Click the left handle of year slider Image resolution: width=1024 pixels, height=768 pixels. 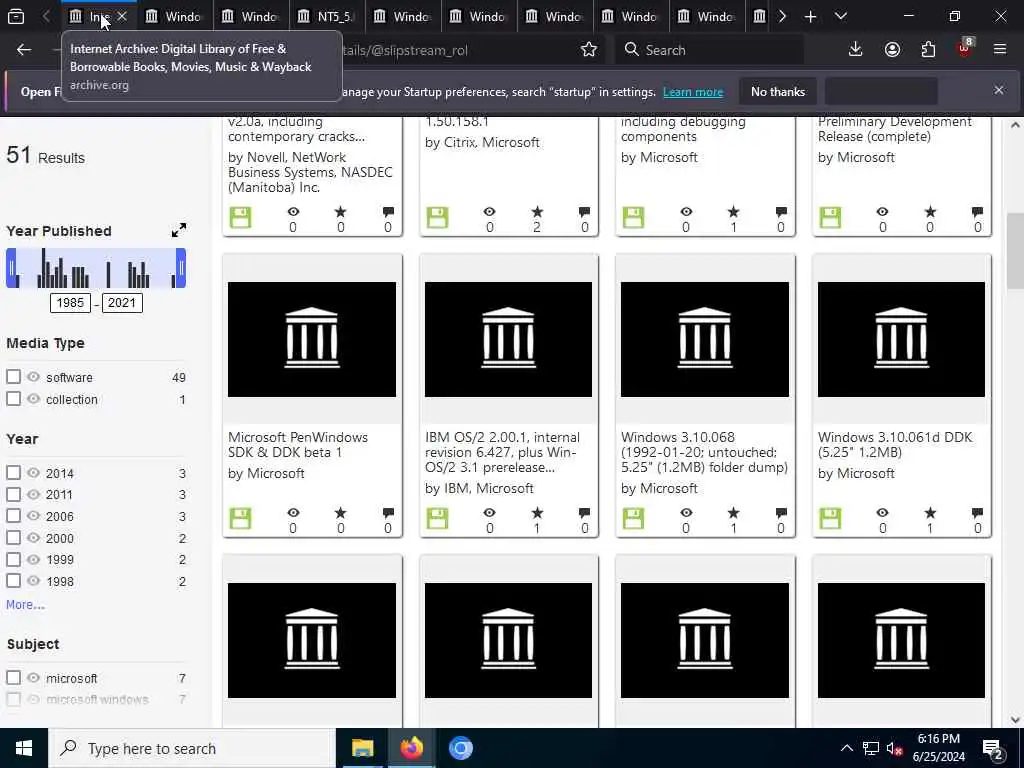coord(11,268)
